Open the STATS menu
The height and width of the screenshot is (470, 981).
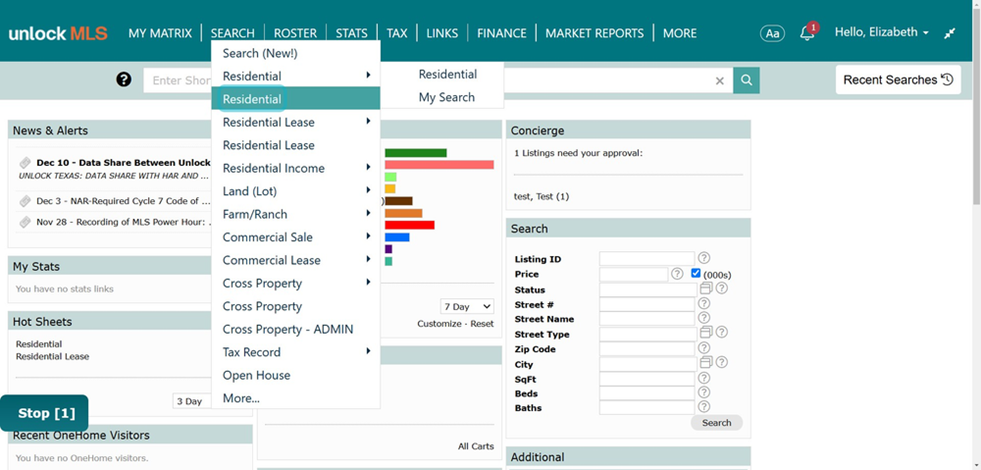tap(352, 33)
